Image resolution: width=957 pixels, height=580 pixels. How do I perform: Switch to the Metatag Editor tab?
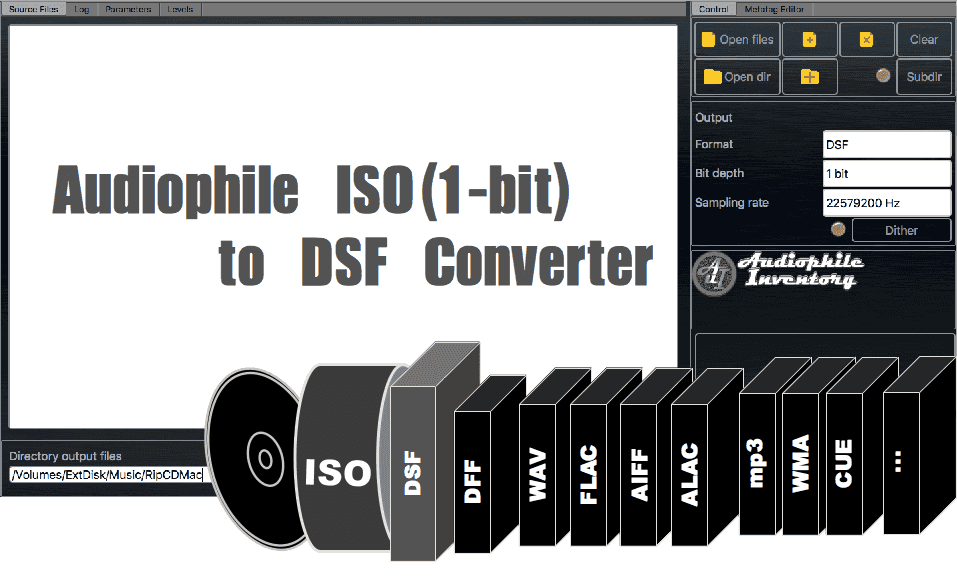[774, 9]
